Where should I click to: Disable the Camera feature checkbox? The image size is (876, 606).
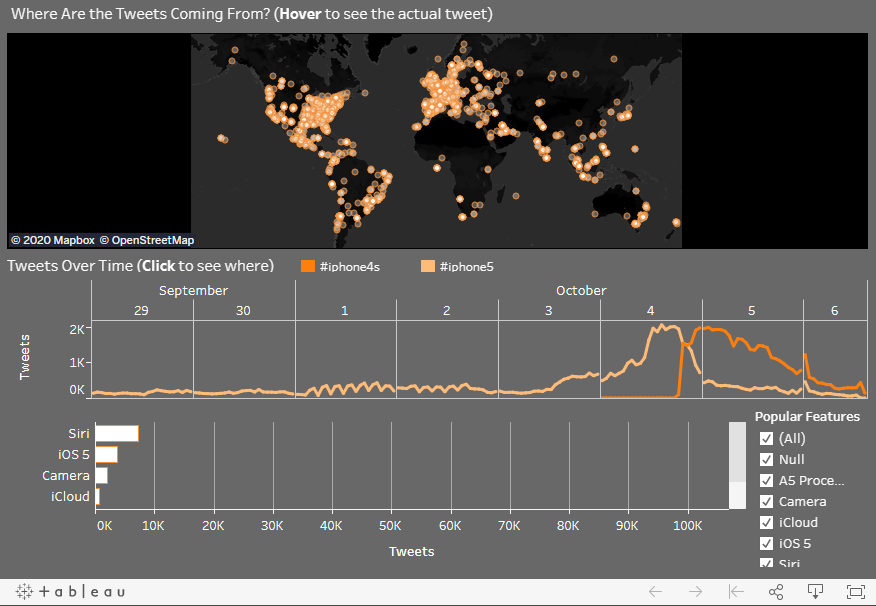pos(767,501)
